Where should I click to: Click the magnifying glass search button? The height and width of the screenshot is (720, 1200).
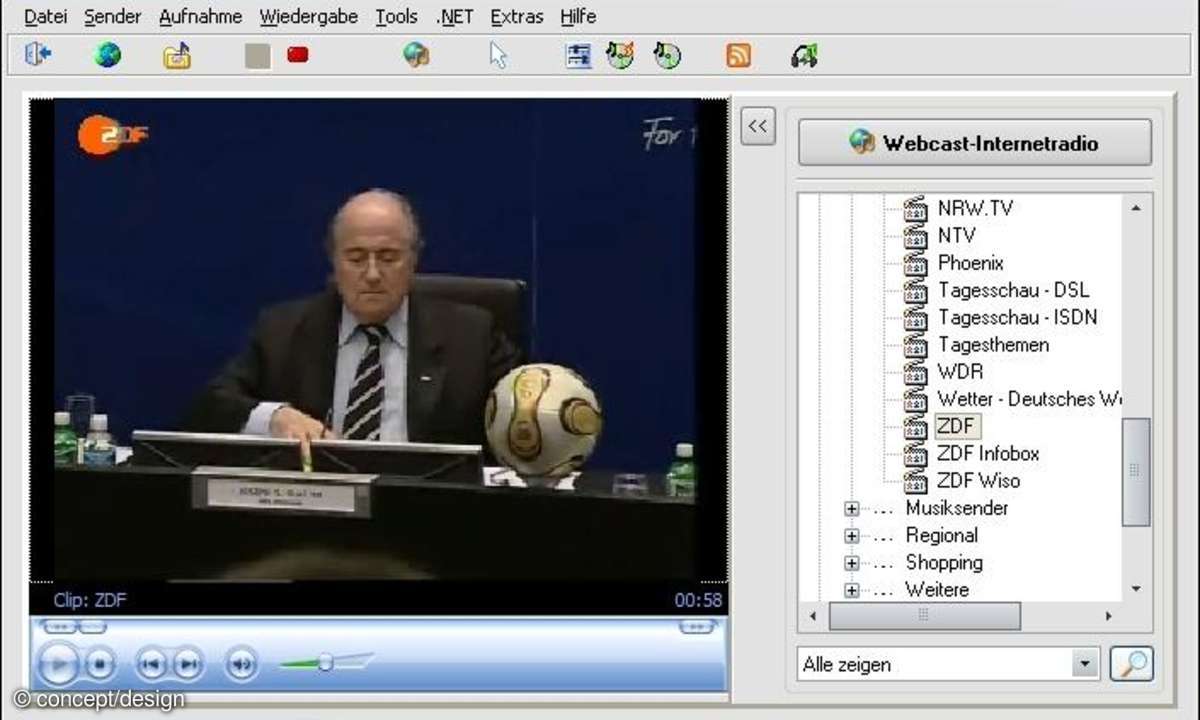1131,664
